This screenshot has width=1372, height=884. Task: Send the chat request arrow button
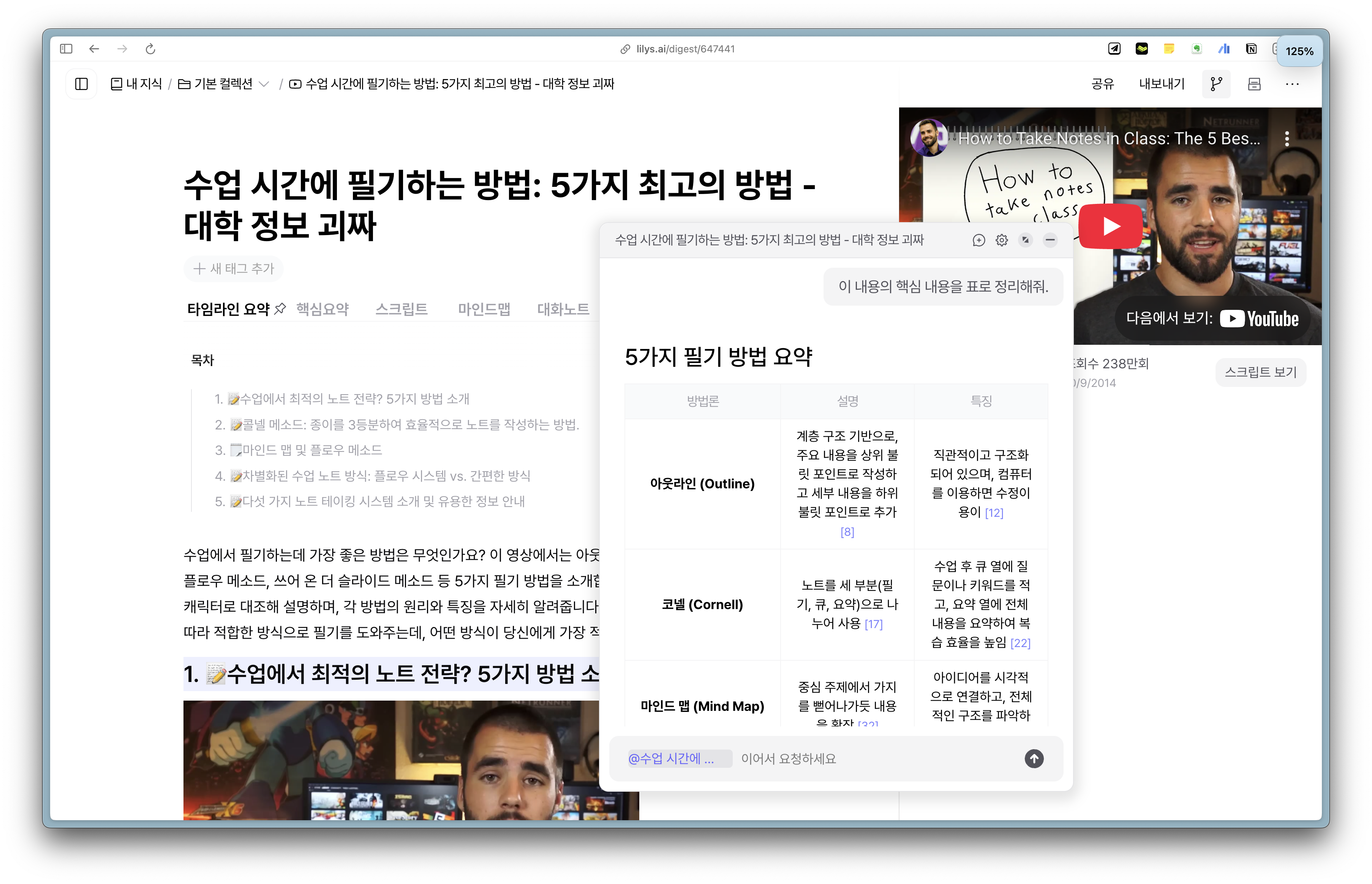tap(1033, 758)
